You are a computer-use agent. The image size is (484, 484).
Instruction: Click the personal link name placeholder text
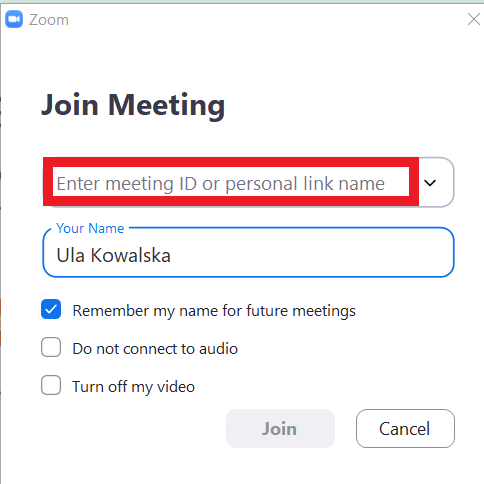click(305, 184)
